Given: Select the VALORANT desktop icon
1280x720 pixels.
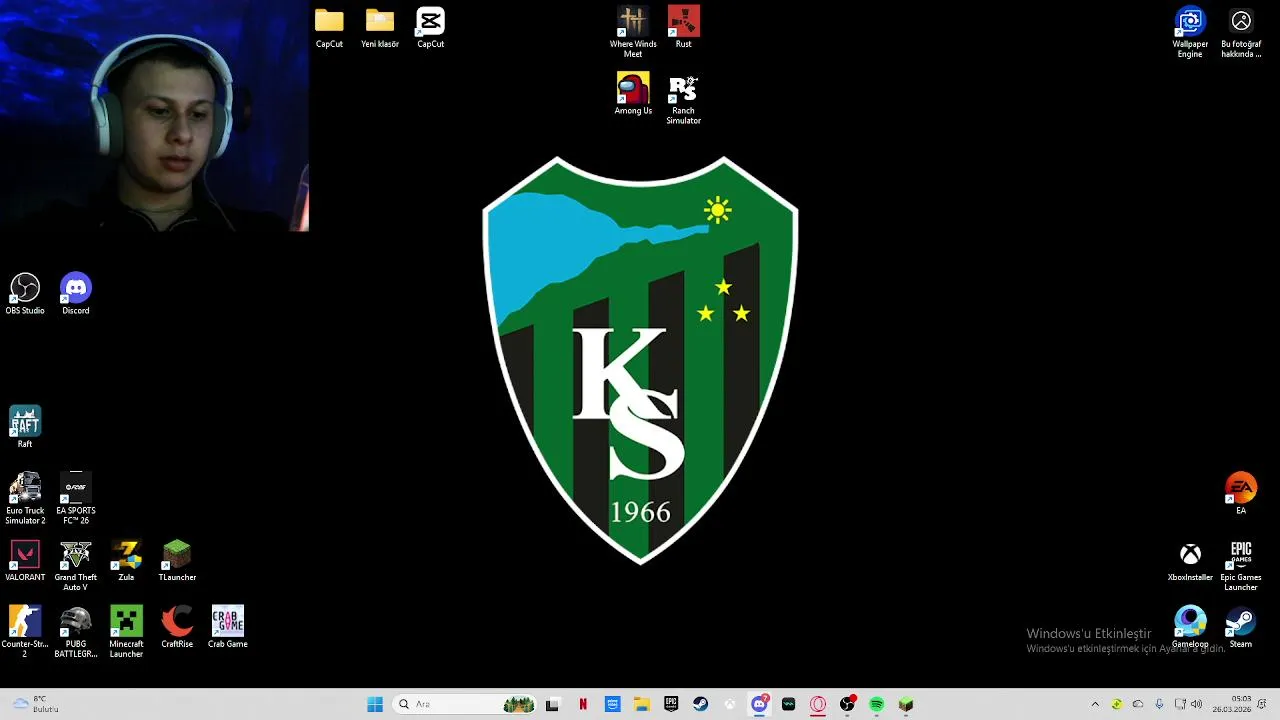Looking at the screenshot, I should coord(25,562).
